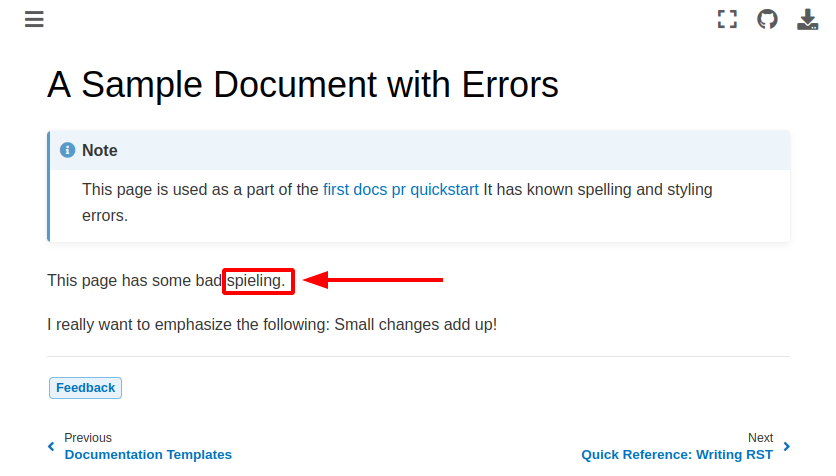Viewport: 836px width, 476px height.
Task: Click the horizontal divider above Feedback
Action: click(418, 356)
